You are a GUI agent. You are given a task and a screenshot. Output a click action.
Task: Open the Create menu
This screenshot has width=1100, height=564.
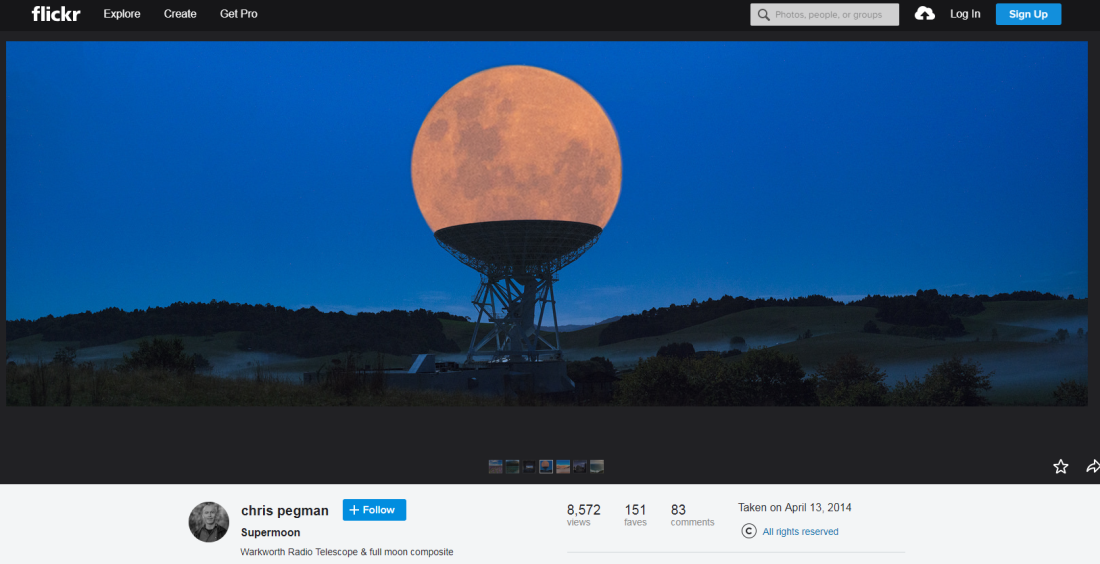tap(180, 14)
